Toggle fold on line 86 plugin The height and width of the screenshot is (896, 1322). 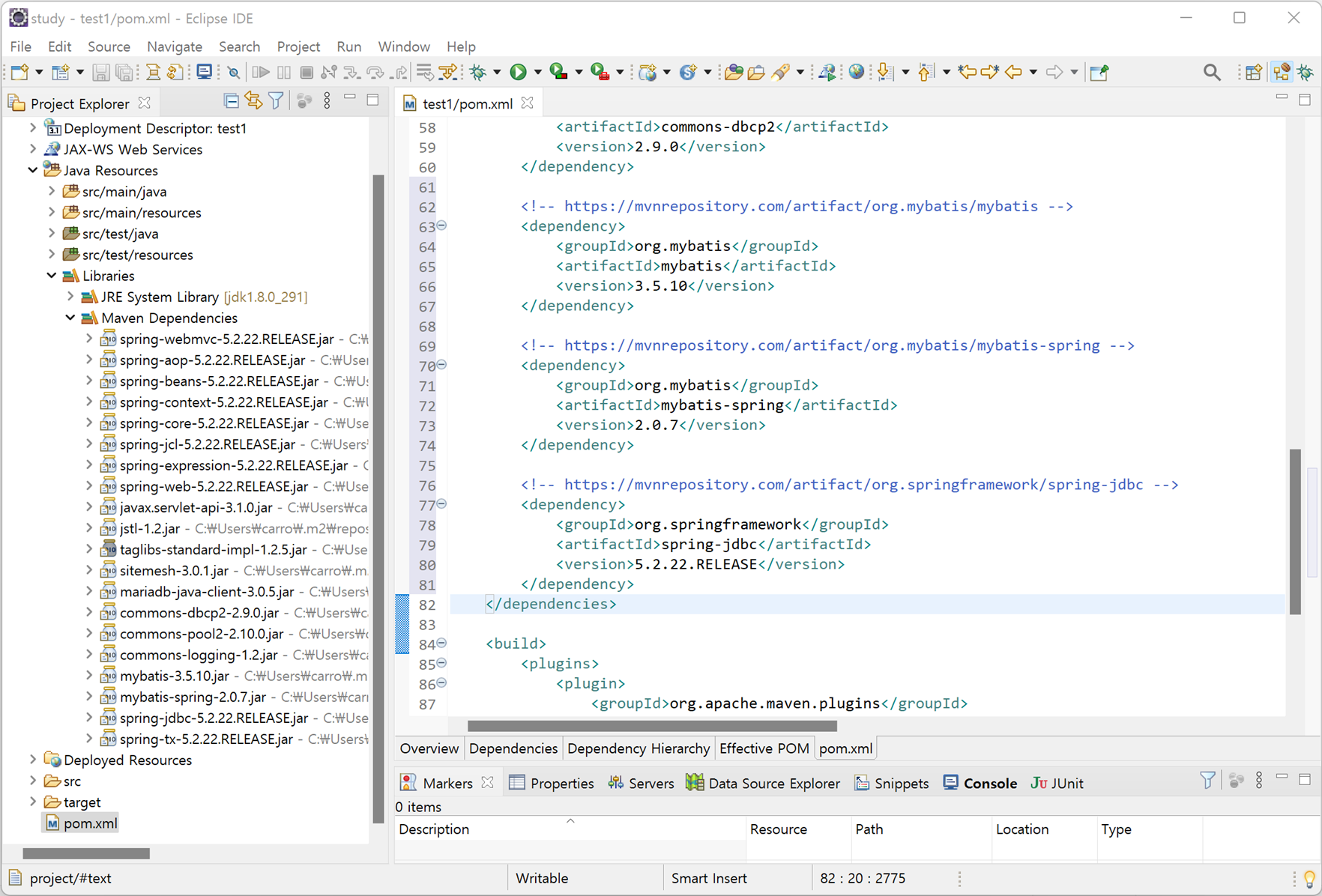click(442, 682)
